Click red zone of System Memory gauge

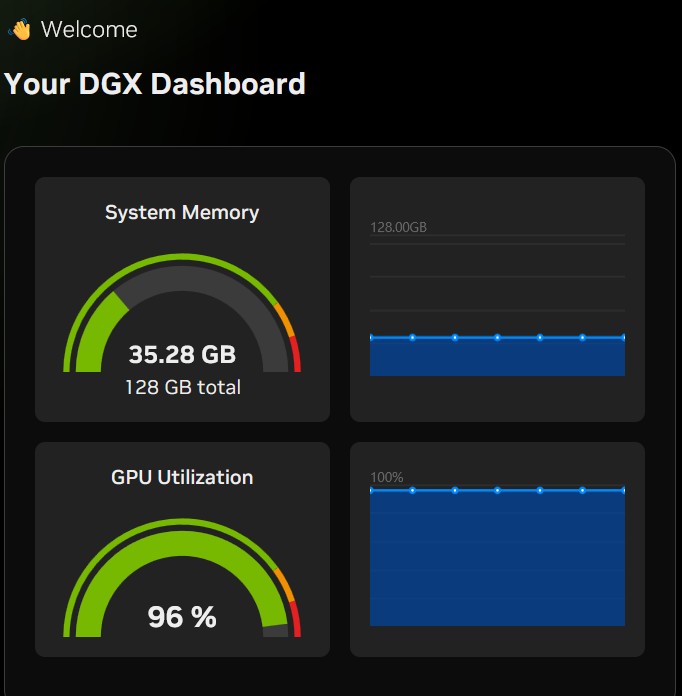(296, 356)
